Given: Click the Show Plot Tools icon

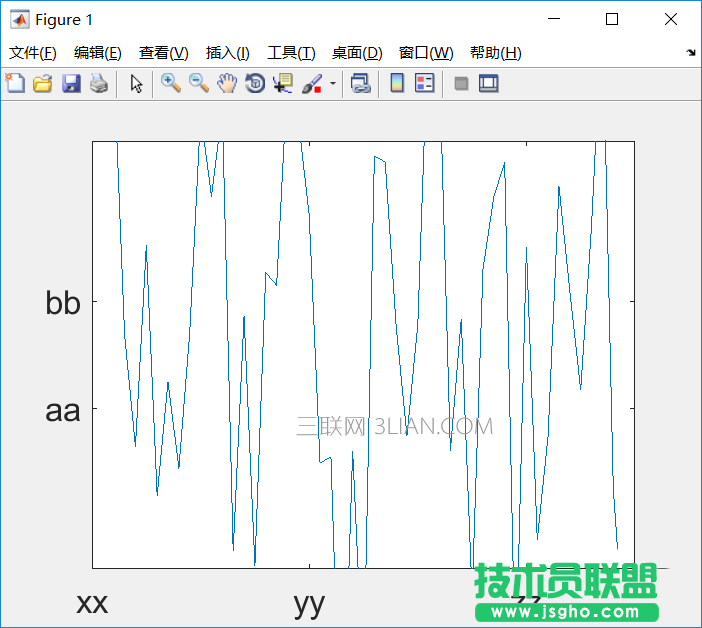Looking at the screenshot, I should tap(488, 83).
